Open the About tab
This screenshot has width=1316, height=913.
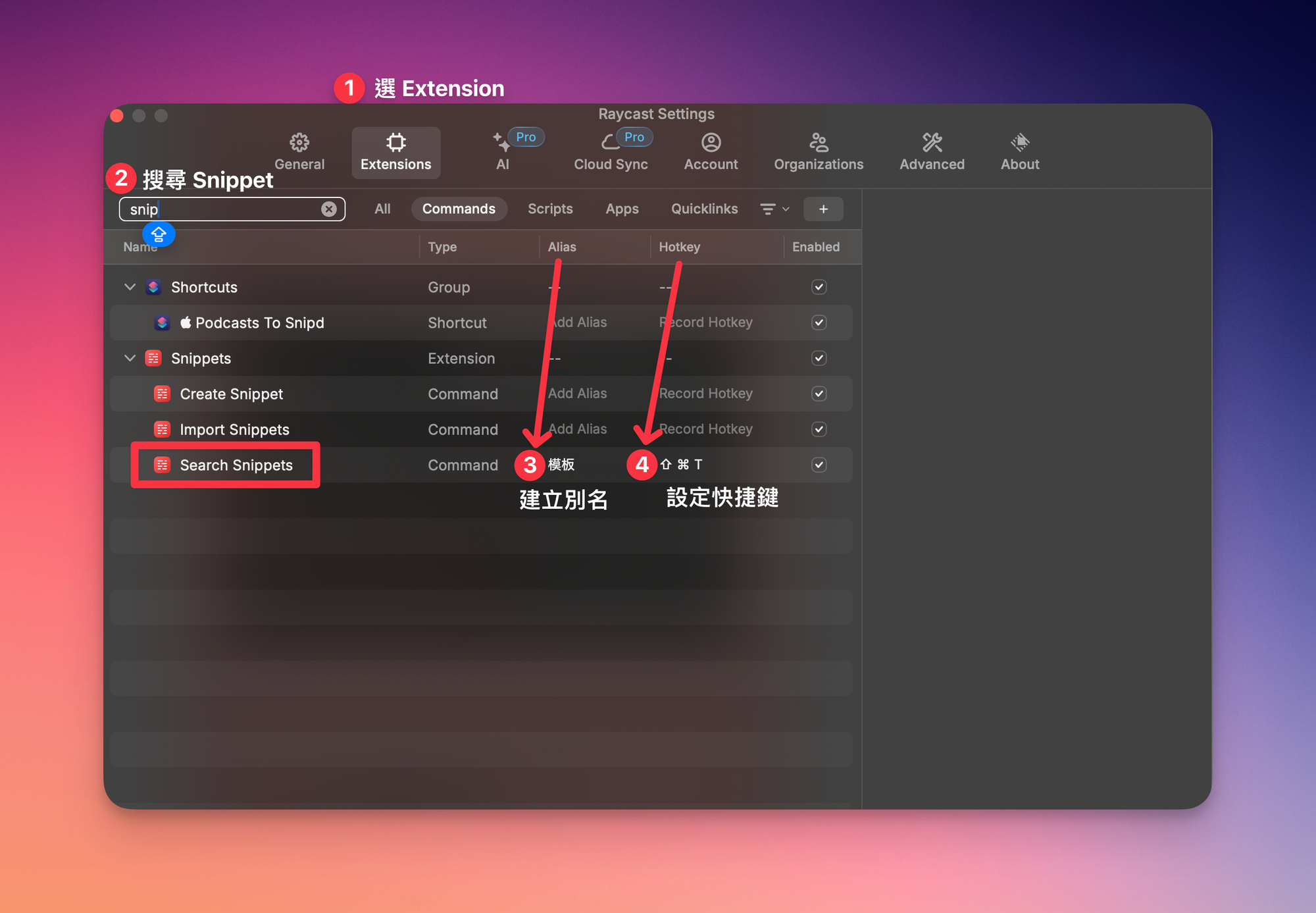(x=1020, y=152)
